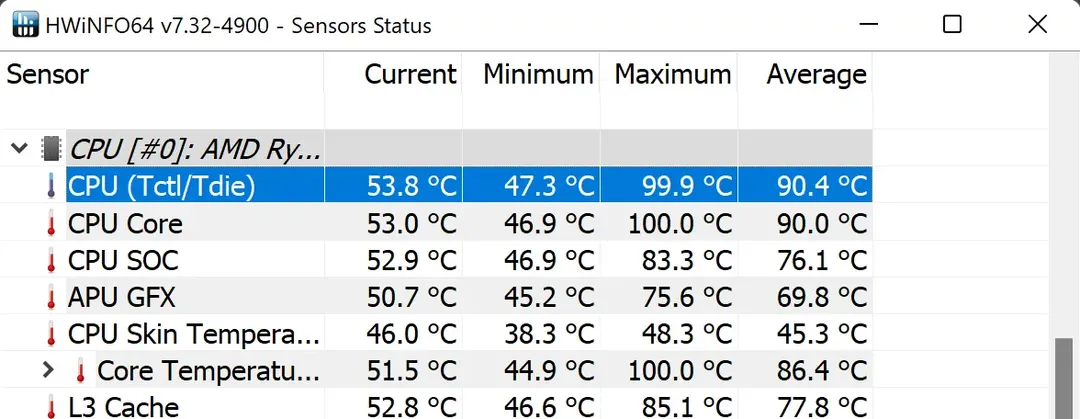
Task: Click thermometer icon next to CPU Core
Action: coord(51,224)
